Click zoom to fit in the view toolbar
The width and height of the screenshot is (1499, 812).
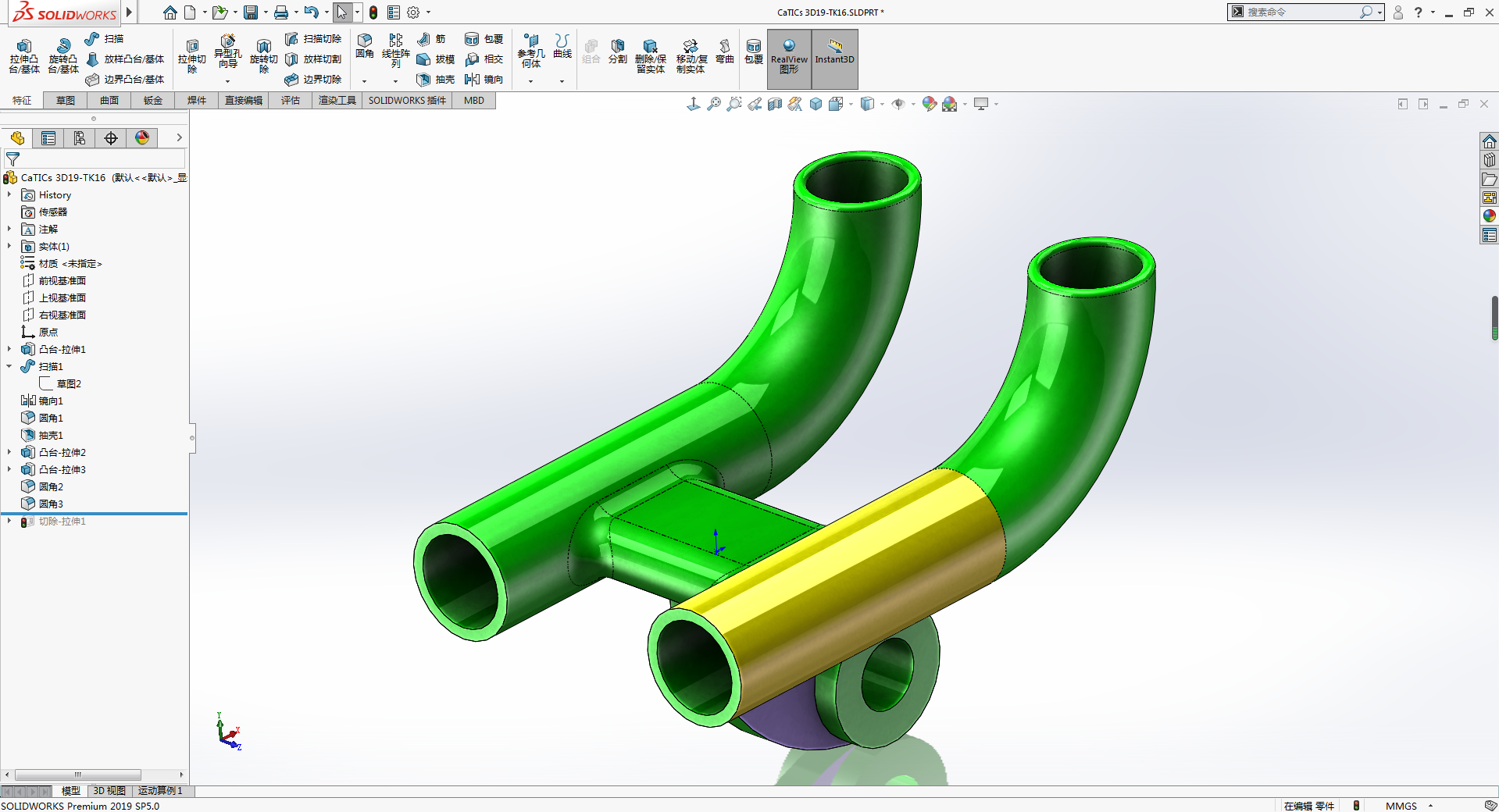[x=714, y=104]
